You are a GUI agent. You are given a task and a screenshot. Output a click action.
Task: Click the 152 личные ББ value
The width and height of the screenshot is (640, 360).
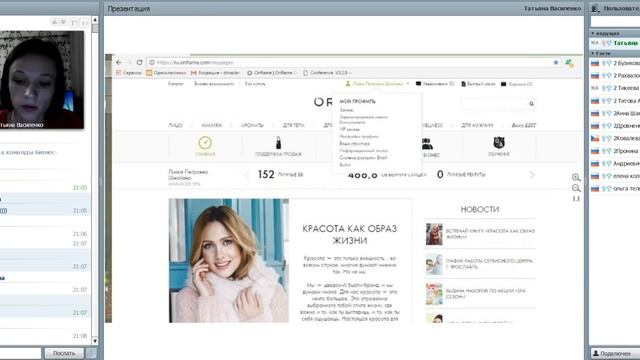pyautogui.click(x=266, y=175)
